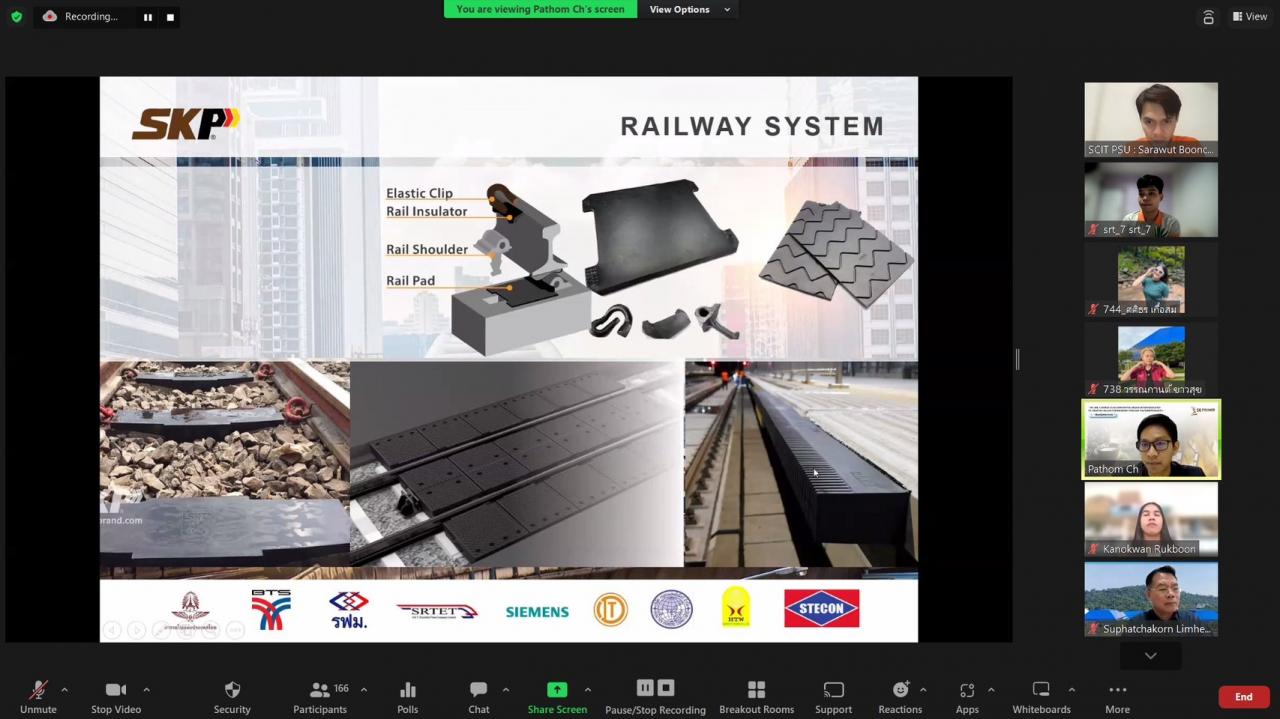Click the SIEMENS logo on the slide
Image resolution: width=1280 pixels, height=719 pixels.
pyautogui.click(x=537, y=611)
